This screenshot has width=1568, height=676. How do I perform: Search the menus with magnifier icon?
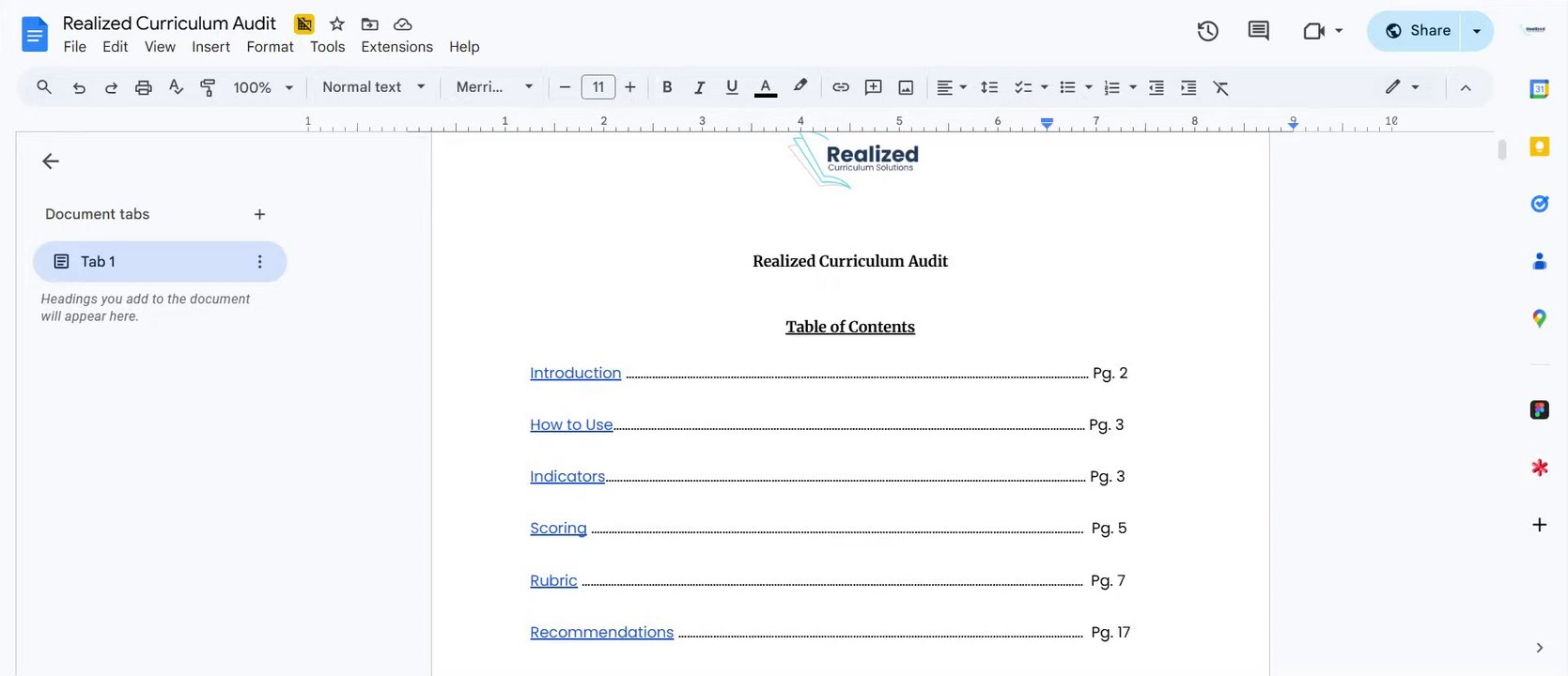coord(44,87)
